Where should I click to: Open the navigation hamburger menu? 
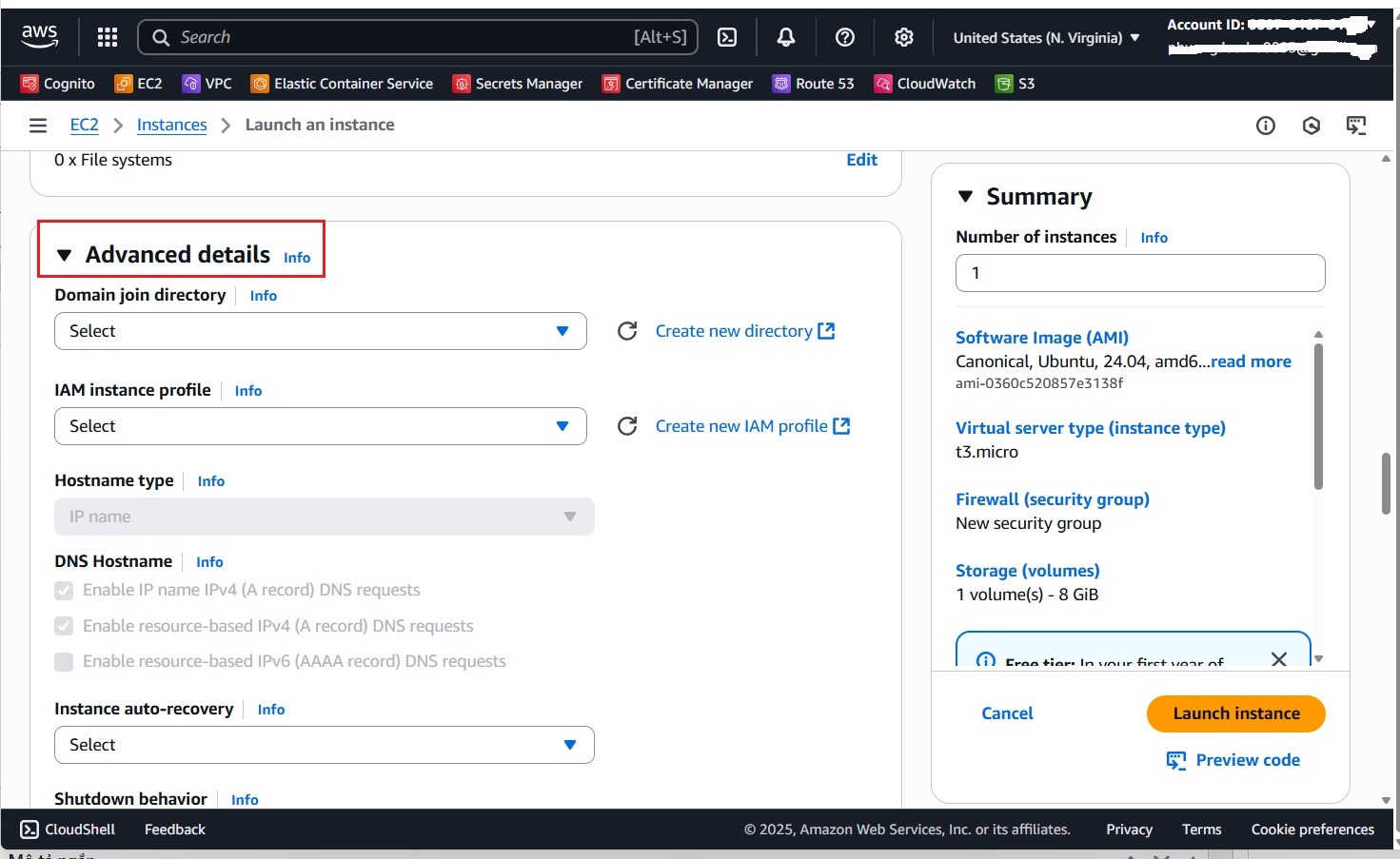37,125
